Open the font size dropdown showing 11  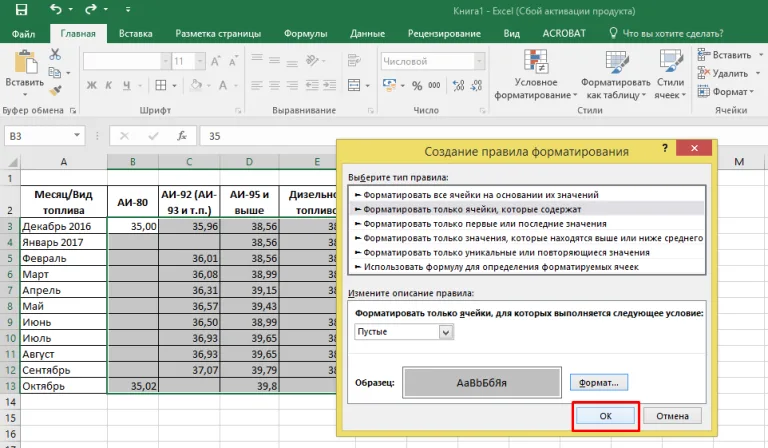[200, 61]
